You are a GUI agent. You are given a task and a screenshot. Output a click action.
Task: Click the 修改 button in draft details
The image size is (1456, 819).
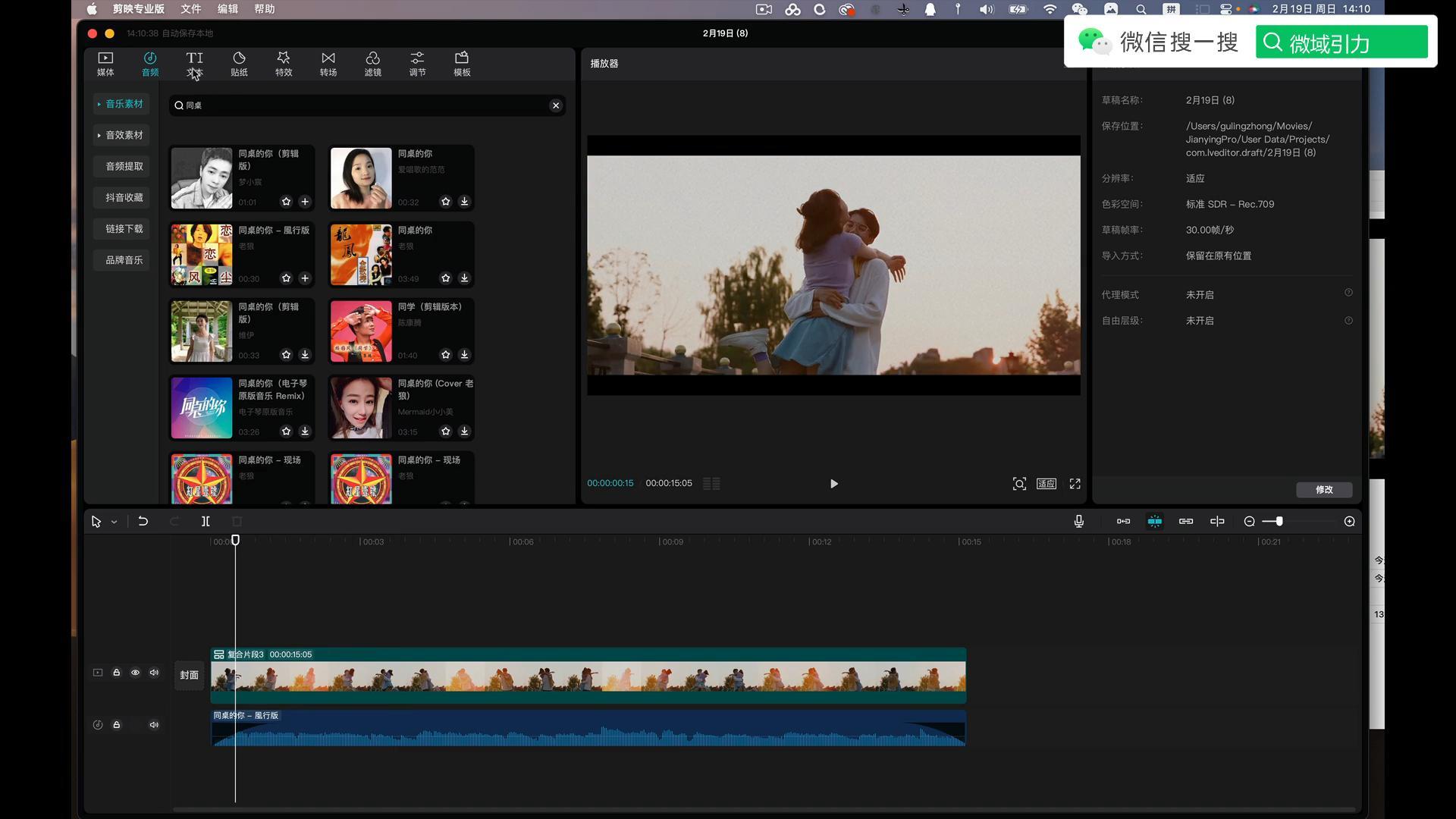[x=1324, y=490]
